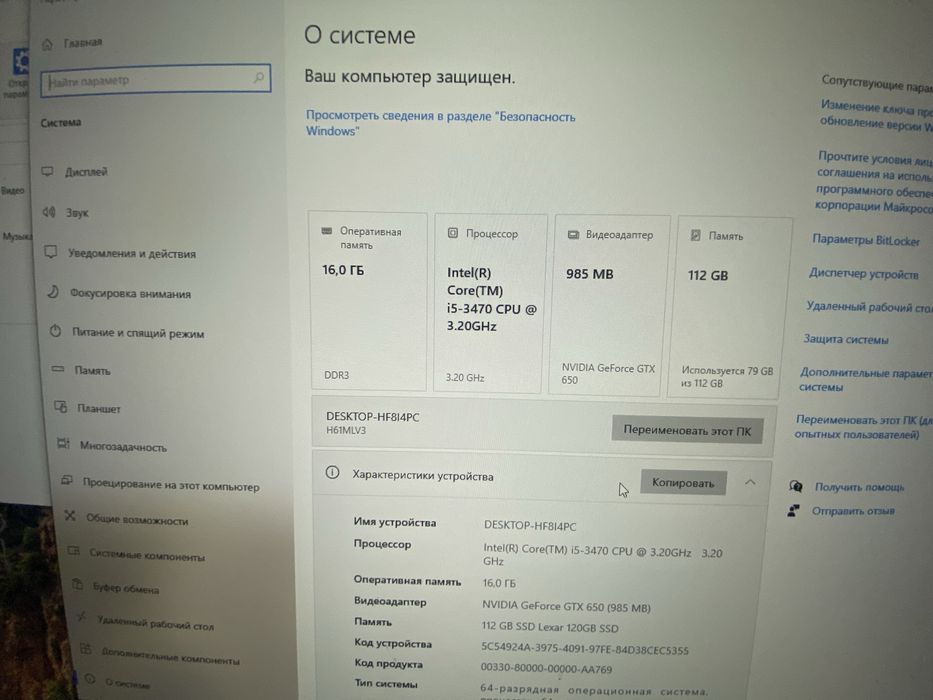Viewport: 933px width, 700px height.
Task: Click the Найти параметр search field
Action: 156,79
